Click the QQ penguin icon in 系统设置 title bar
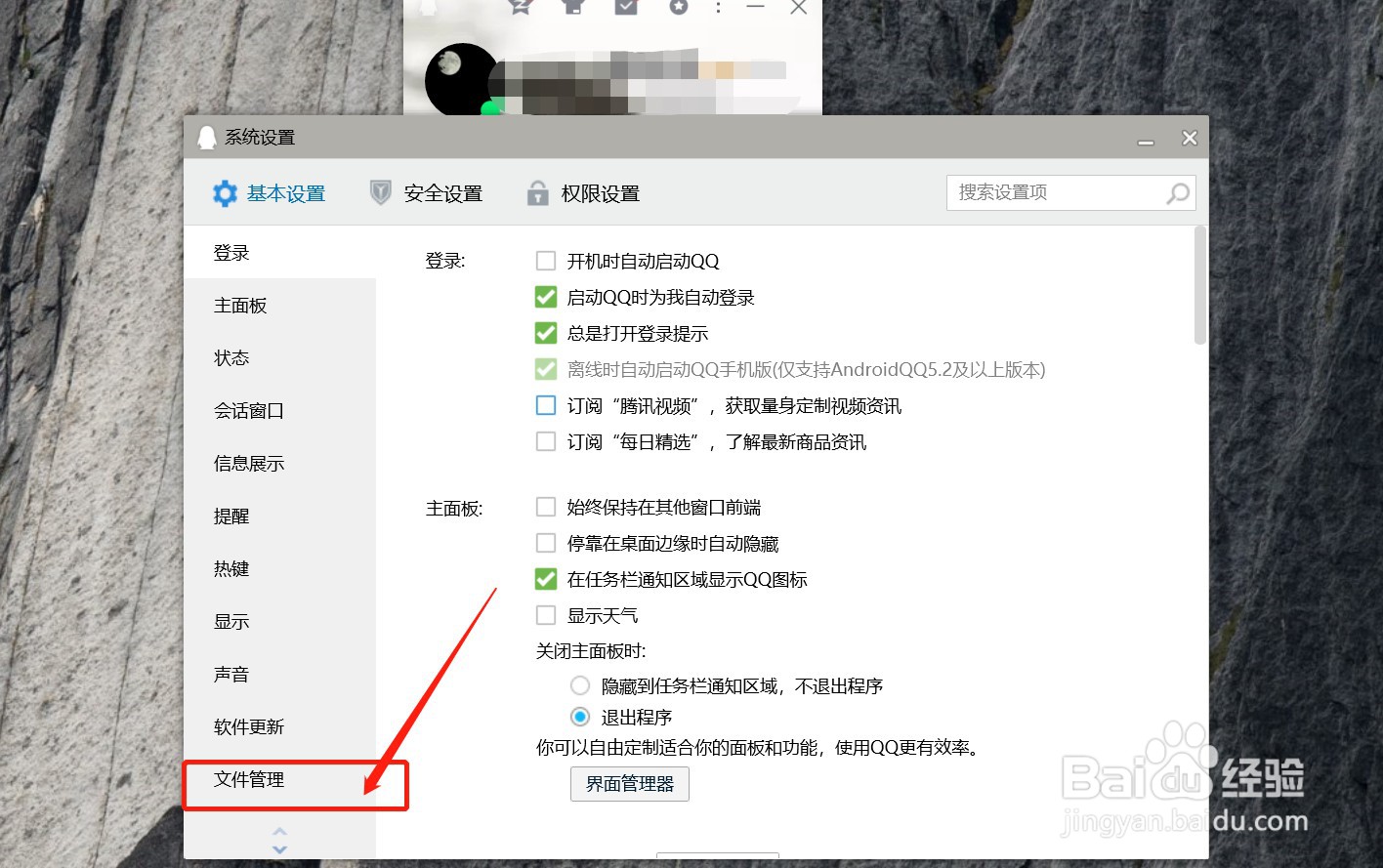The height and width of the screenshot is (868, 1383). tap(206, 138)
